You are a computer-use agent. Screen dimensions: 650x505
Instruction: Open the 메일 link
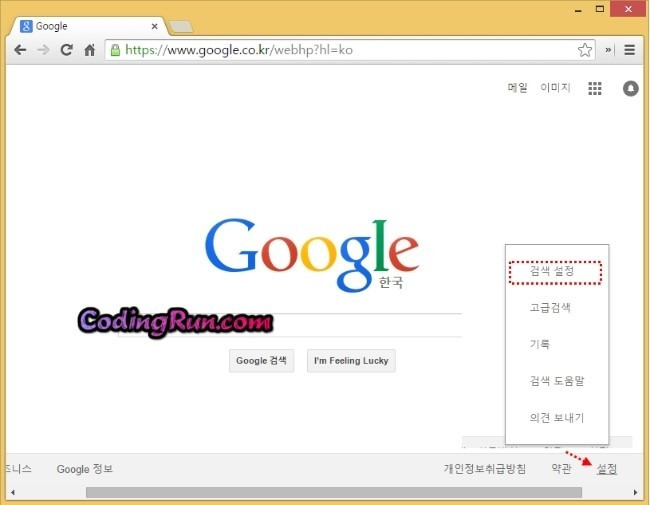click(x=517, y=87)
